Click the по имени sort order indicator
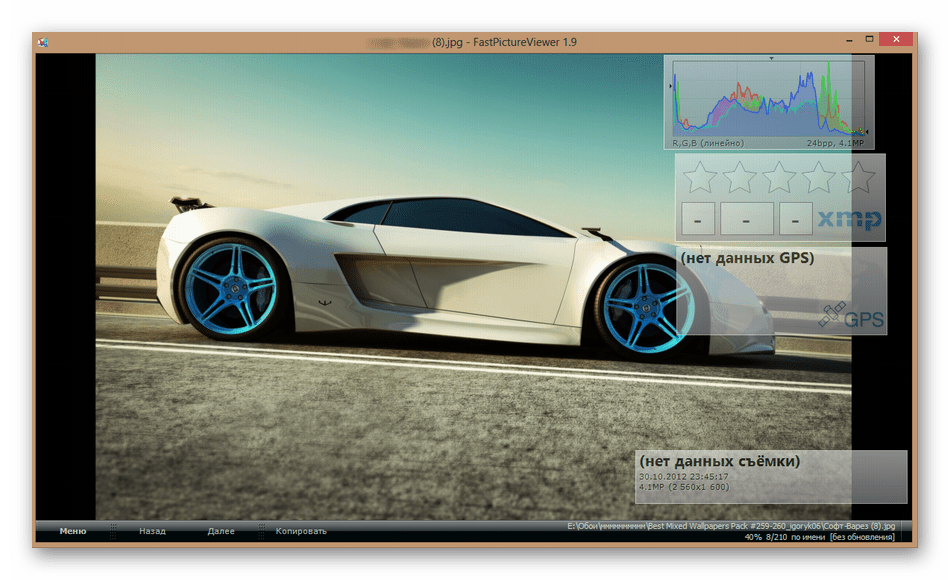 (808, 537)
